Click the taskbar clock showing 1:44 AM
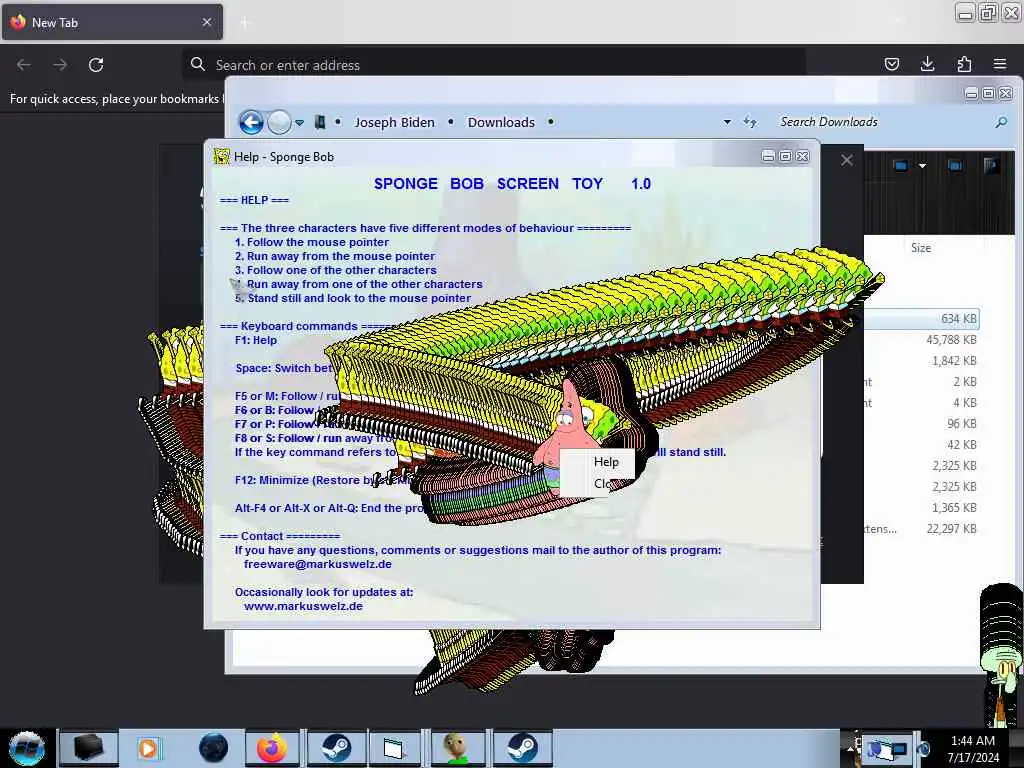The width and height of the screenshot is (1024, 768). click(973, 749)
